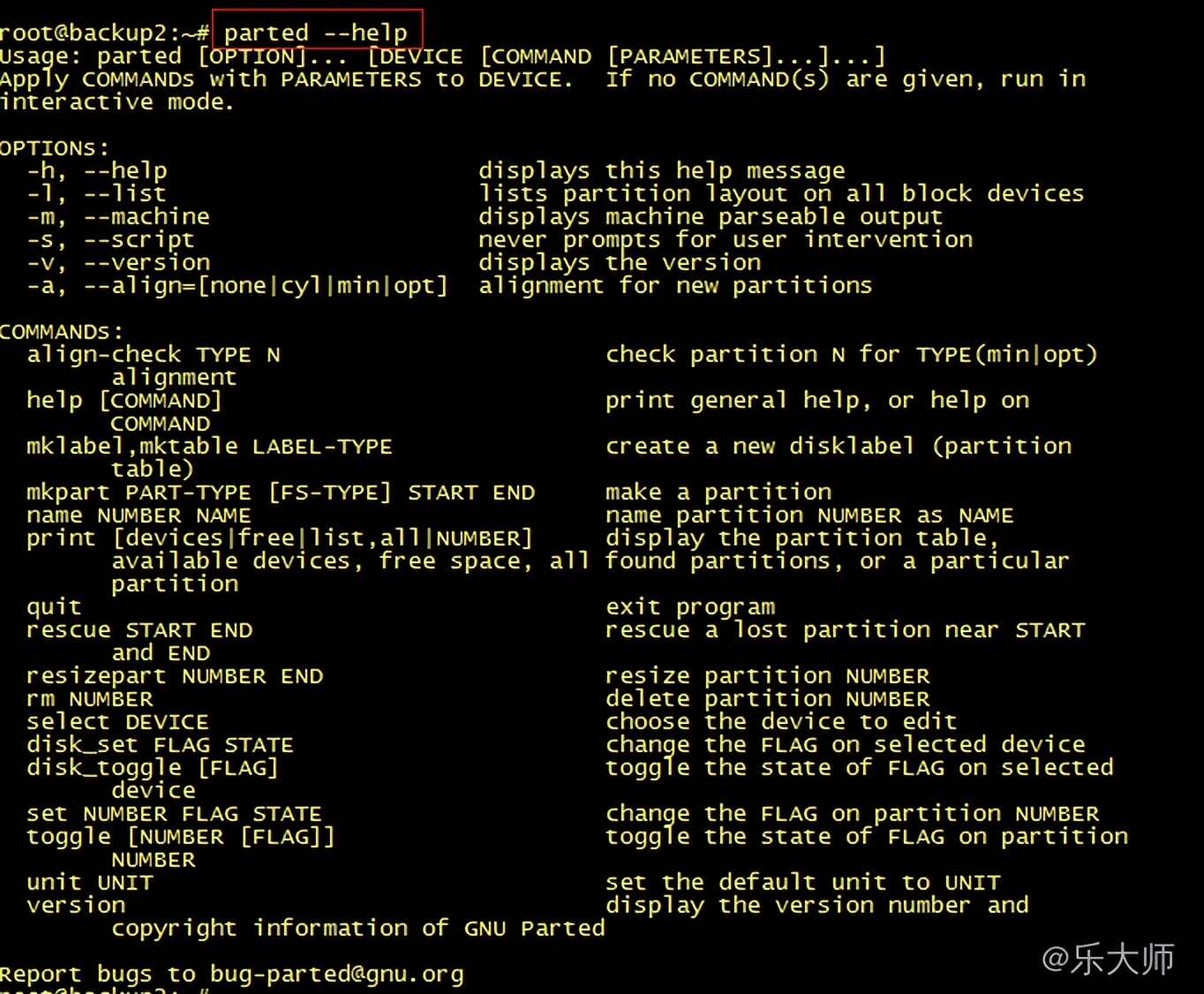1204x994 pixels.
Task: Click the "root@backup2:~#" prompt at top
Action: [104, 34]
